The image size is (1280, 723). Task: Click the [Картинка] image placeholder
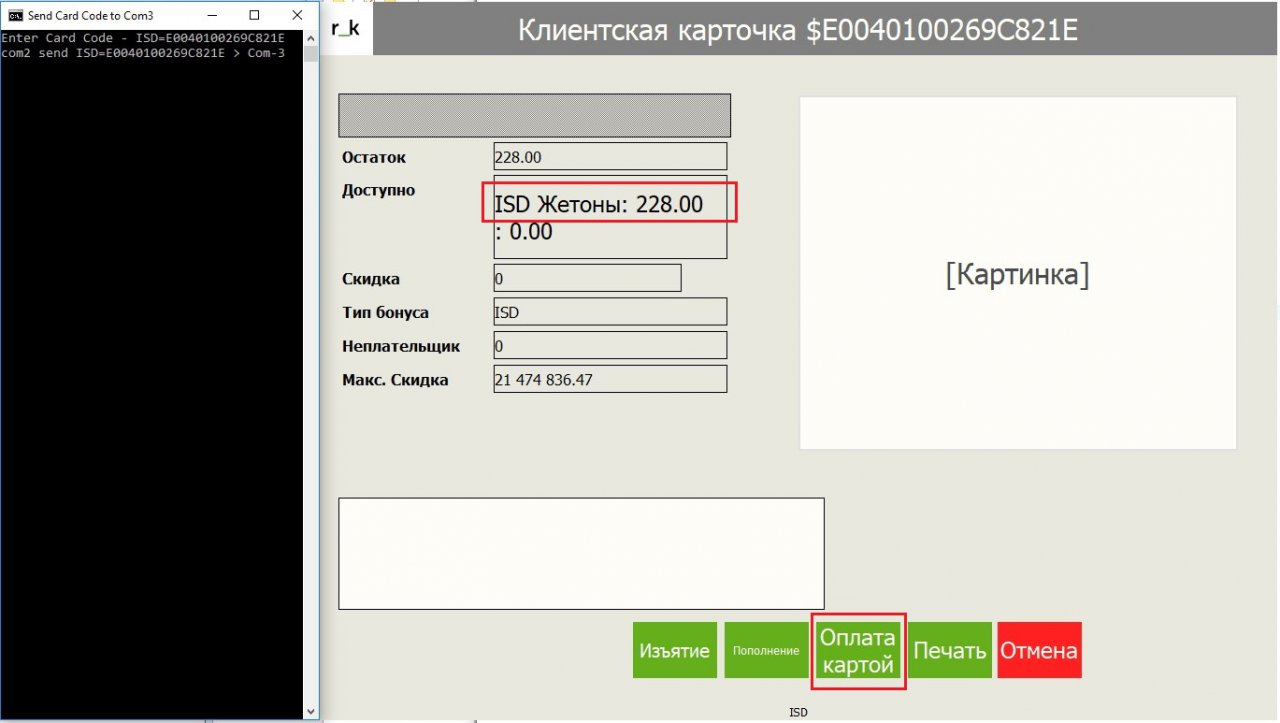(x=1017, y=274)
